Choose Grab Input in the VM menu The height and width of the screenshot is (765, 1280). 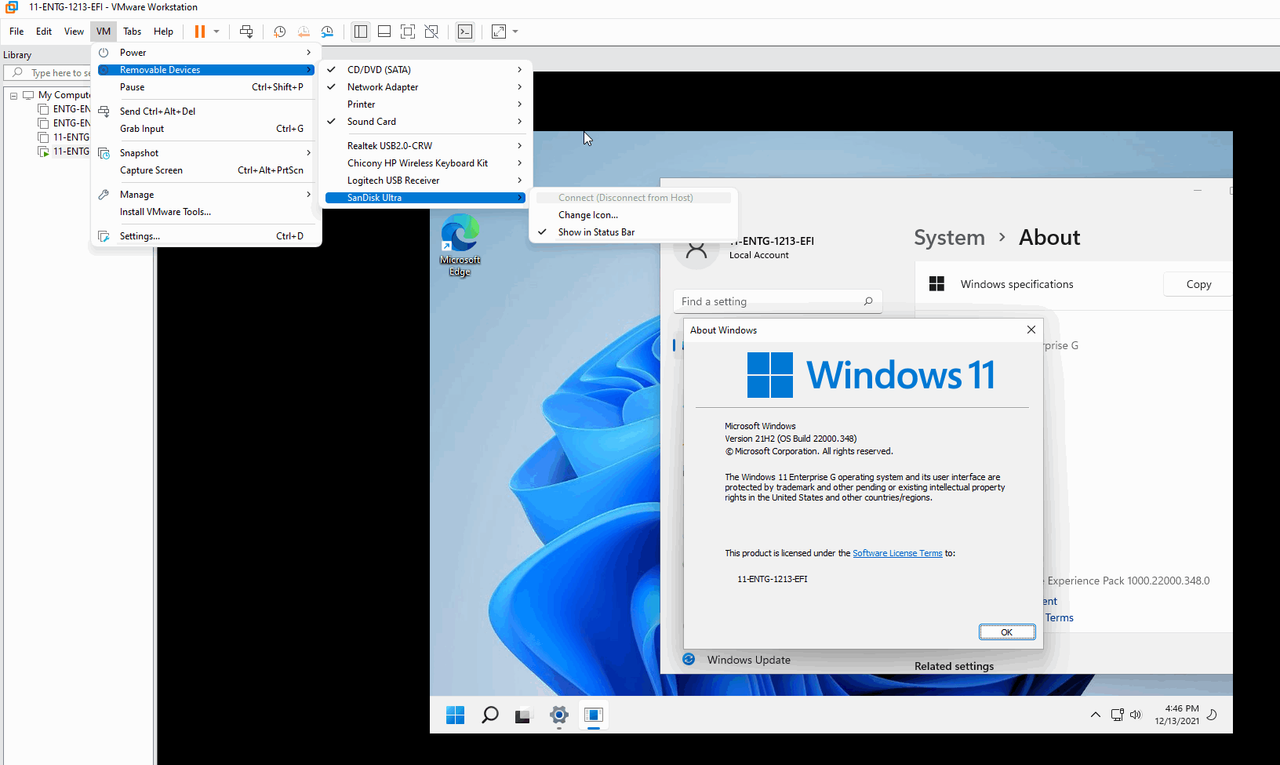tap(206, 128)
